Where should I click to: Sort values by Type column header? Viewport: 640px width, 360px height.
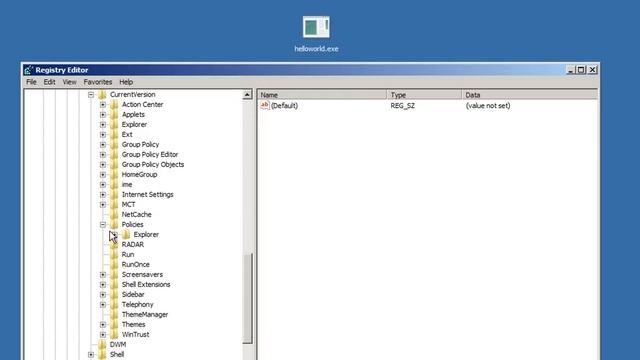point(424,95)
